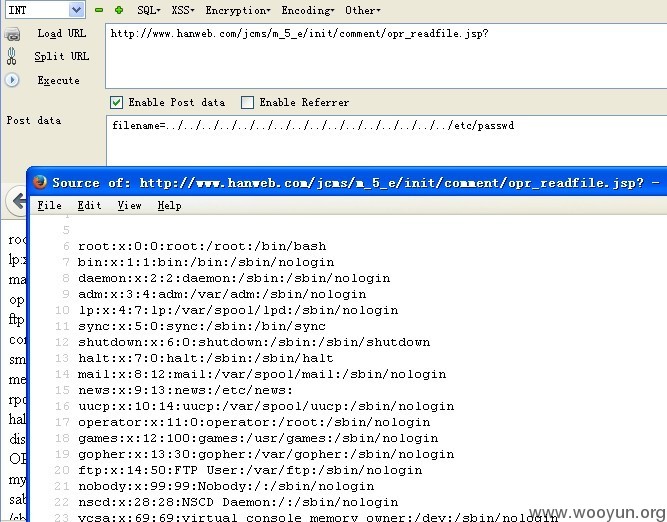Click the Execute play icon

12,80
